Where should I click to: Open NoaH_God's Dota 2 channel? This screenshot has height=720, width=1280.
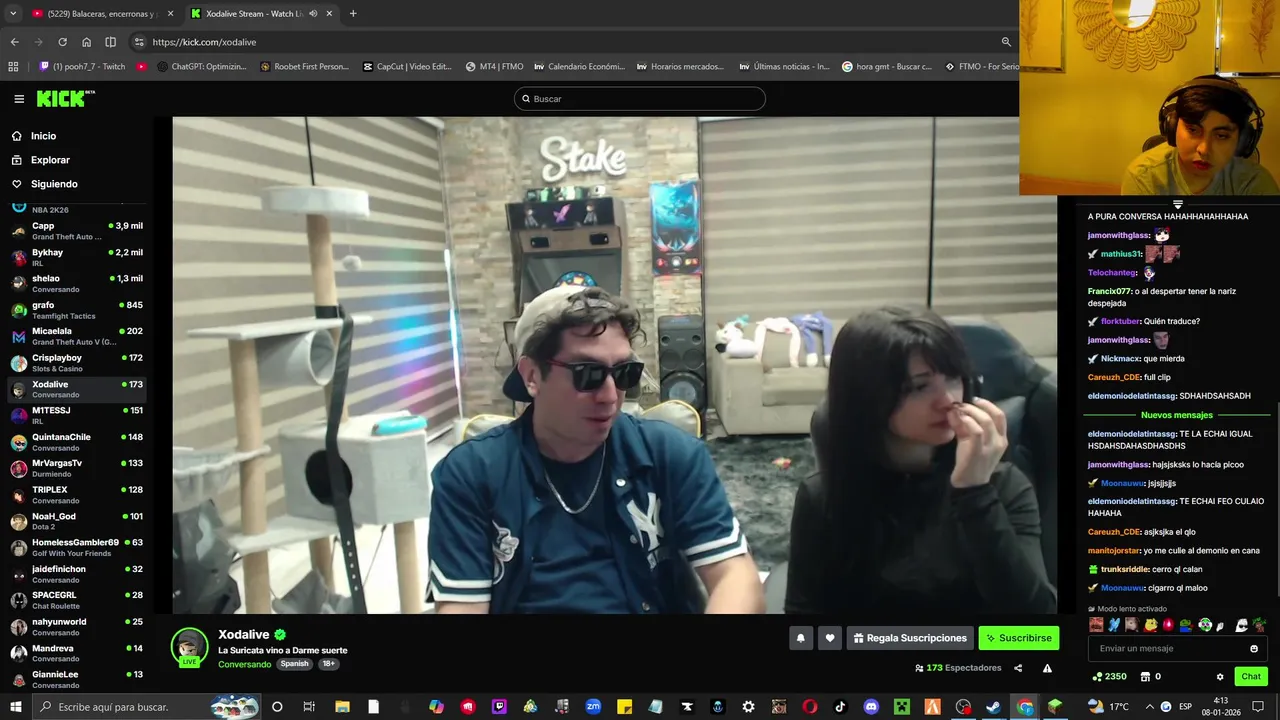coord(78,521)
